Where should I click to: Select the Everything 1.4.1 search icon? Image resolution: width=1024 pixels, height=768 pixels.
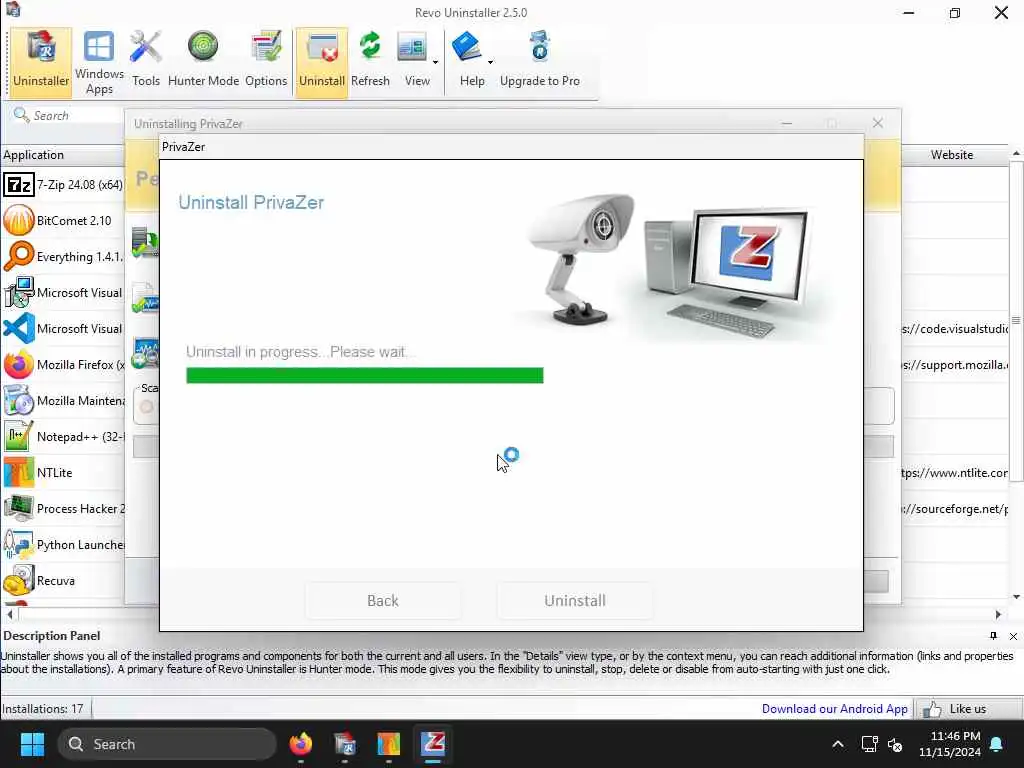click(x=18, y=257)
